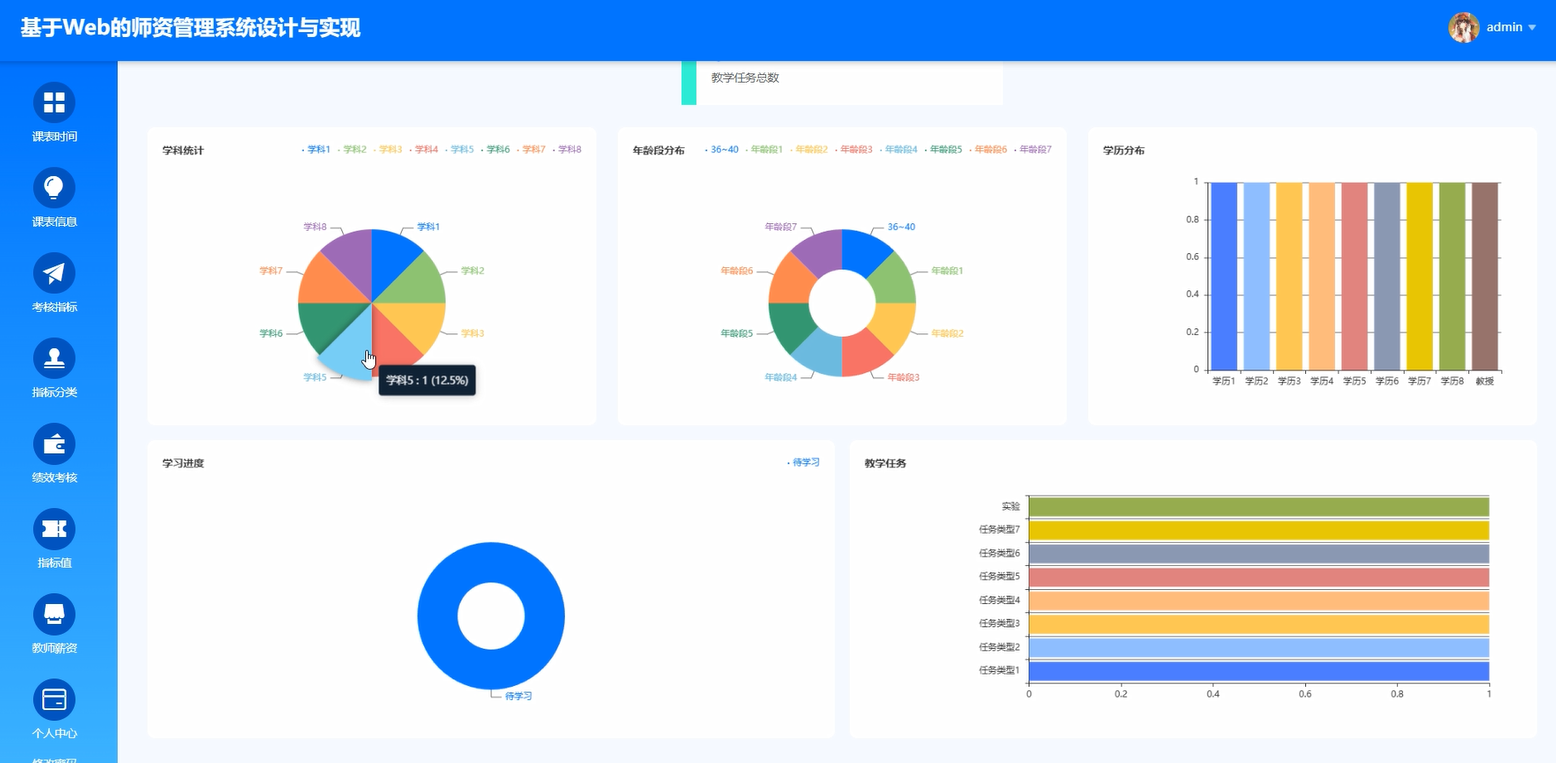Viewport: 1556px width, 763px height.
Task: Click the 任务类型5 red bar
Action: 1259,577
